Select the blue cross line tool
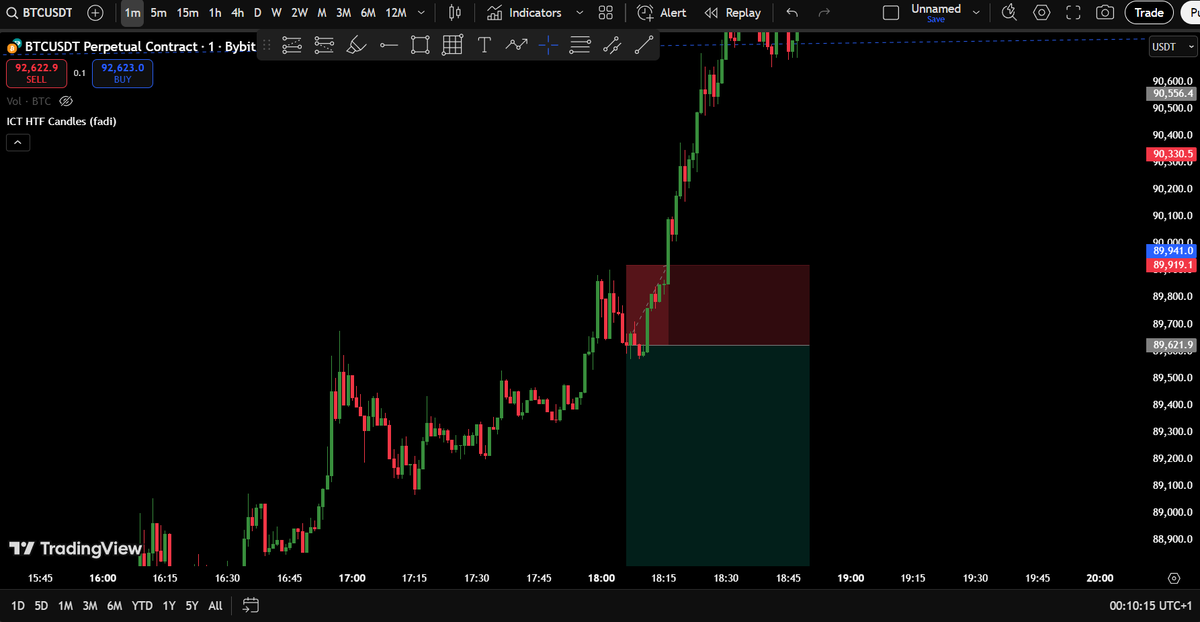The height and width of the screenshot is (622, 1200). [x=548, y=45]
